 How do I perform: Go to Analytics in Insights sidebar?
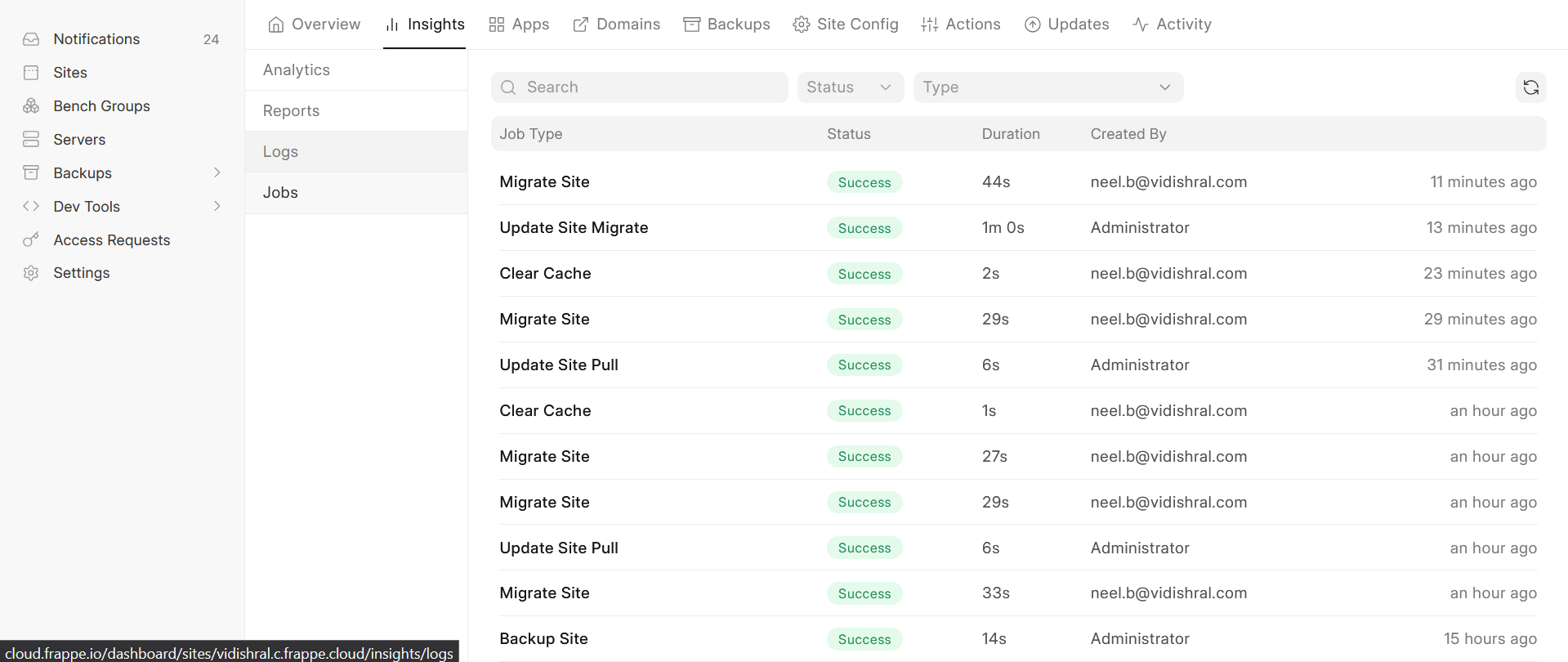tap(297, 70)
